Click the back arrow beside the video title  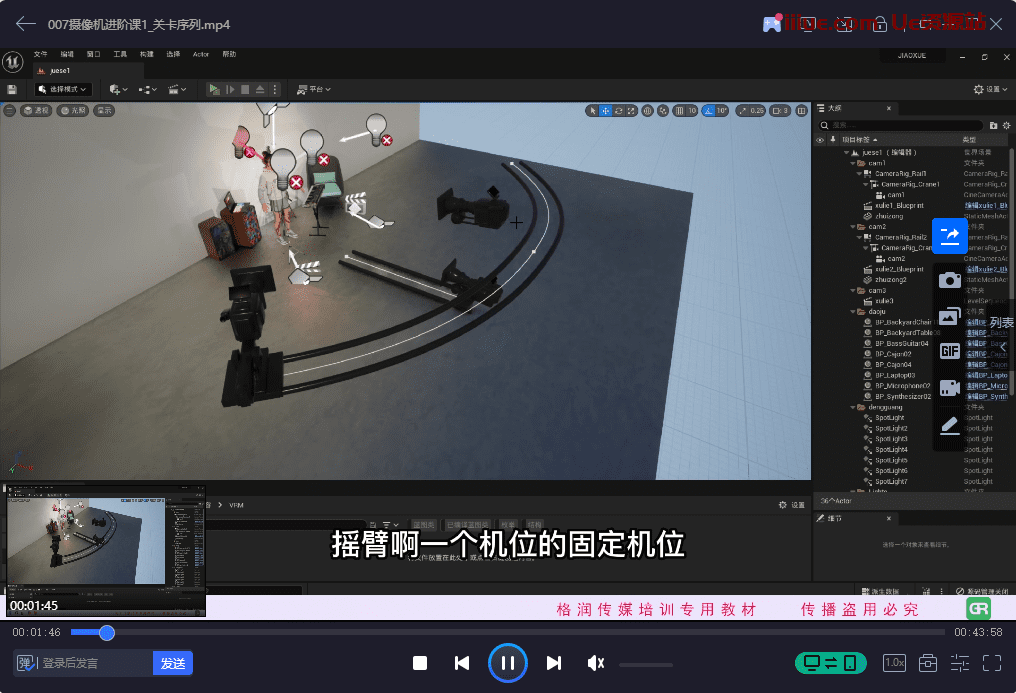tap(26, 24)
